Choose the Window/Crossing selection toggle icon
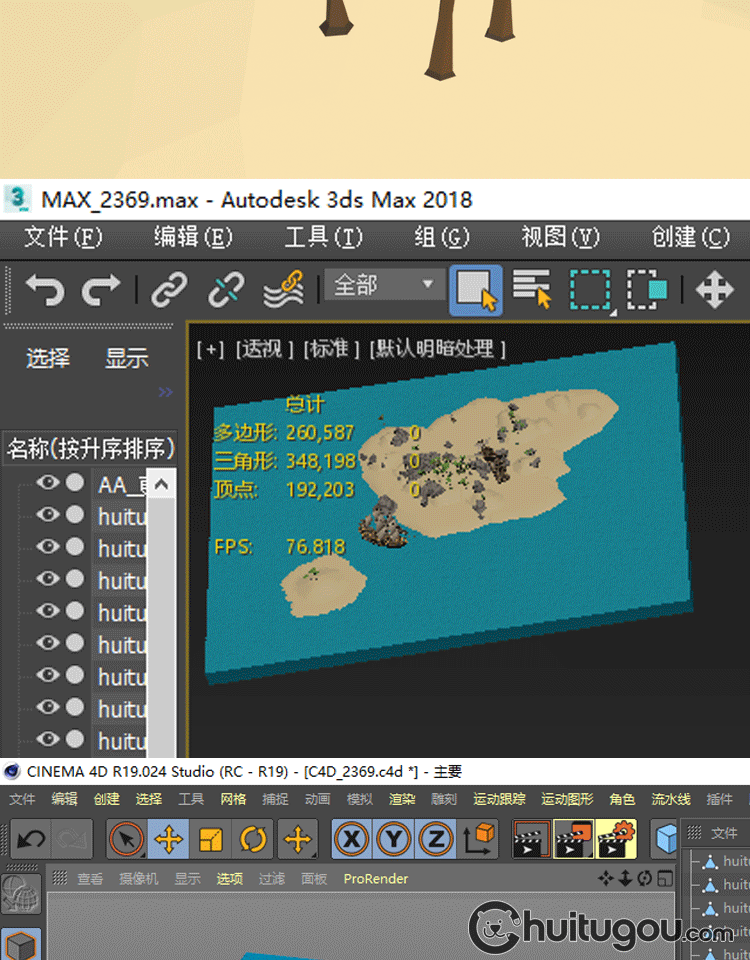 tap(647, 290)
